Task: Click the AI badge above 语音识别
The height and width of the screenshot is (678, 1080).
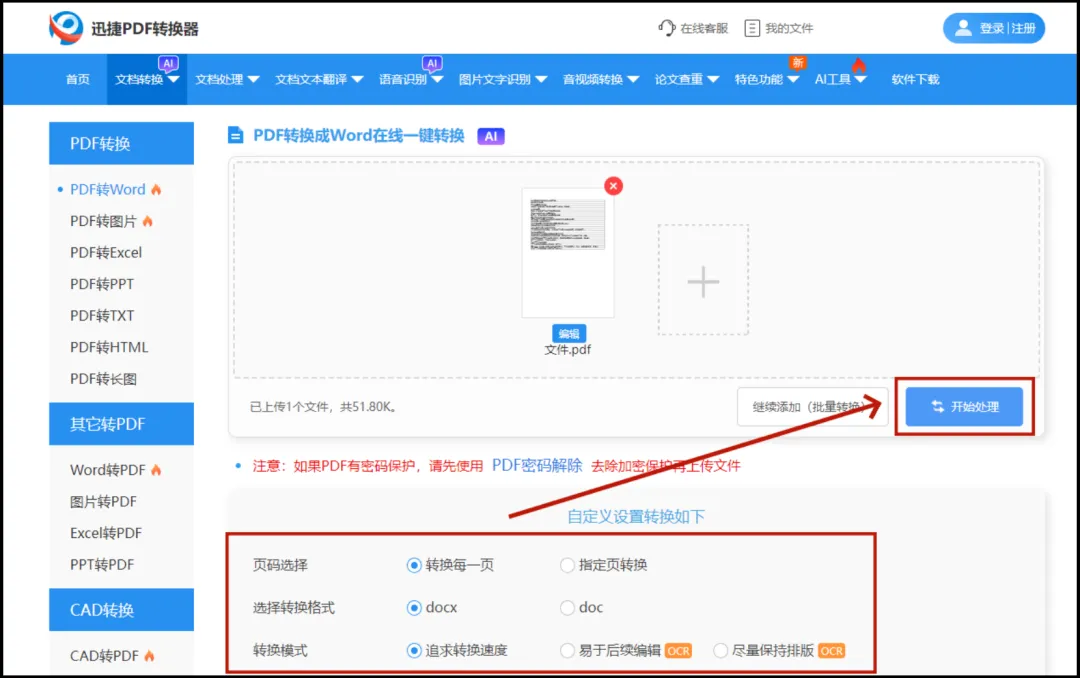Action: 432,63
